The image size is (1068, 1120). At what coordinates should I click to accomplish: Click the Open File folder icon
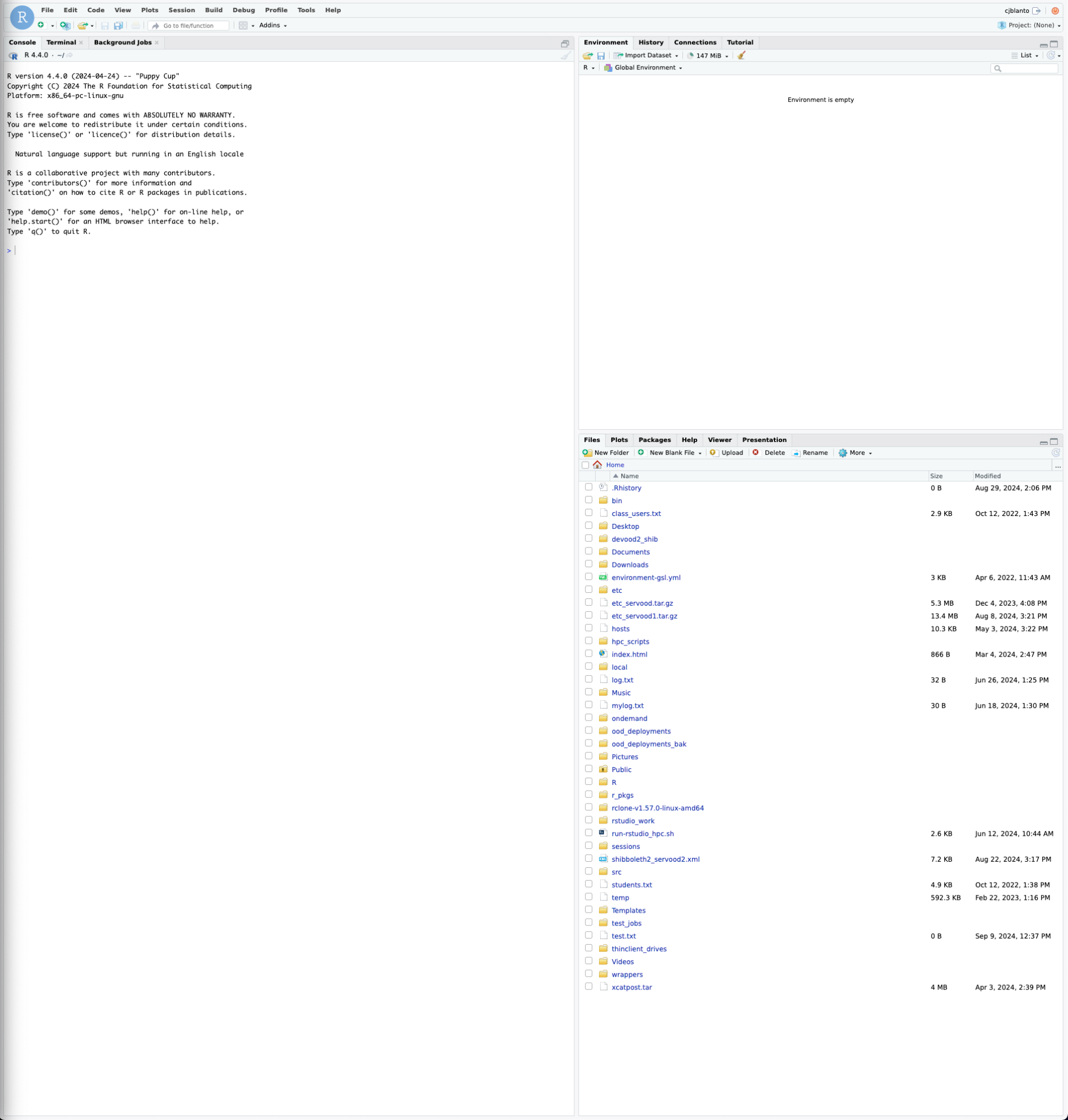(x=82, y=25)
